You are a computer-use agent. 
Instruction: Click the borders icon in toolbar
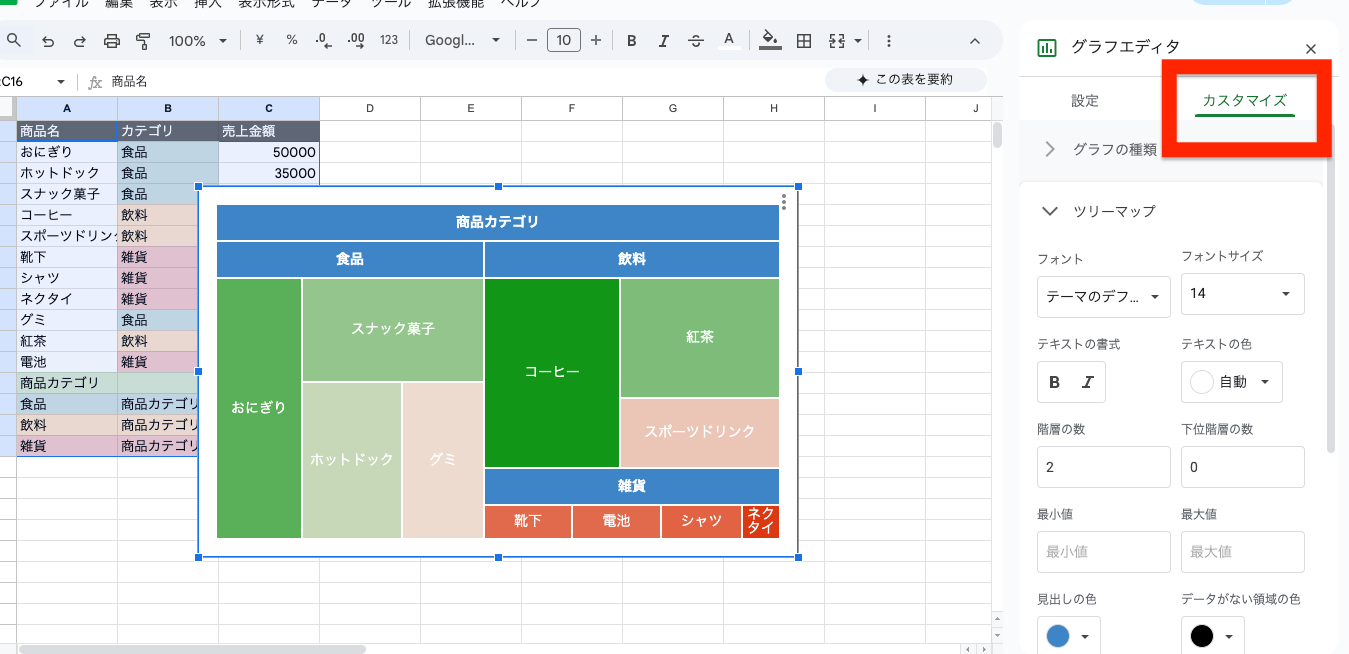point(803,41)
